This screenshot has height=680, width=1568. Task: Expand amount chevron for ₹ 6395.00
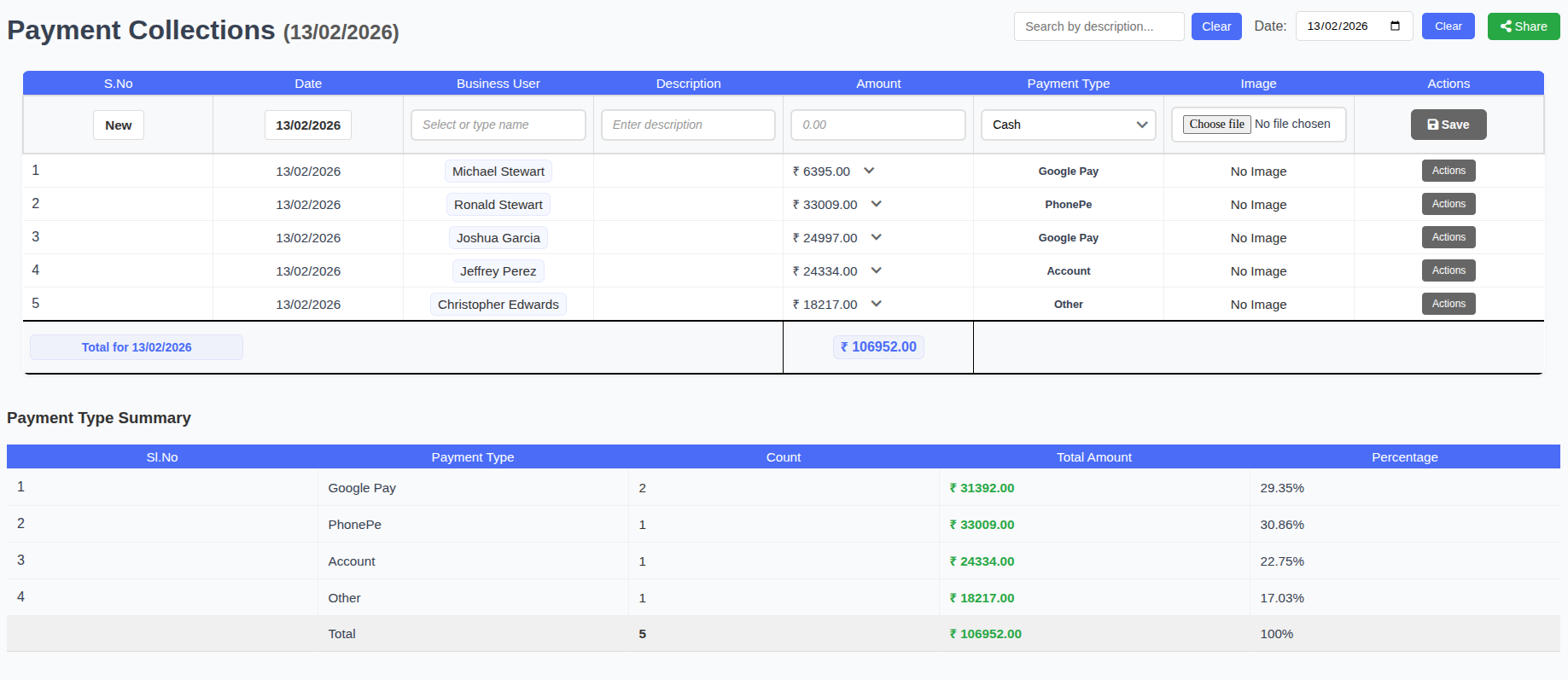869,171
